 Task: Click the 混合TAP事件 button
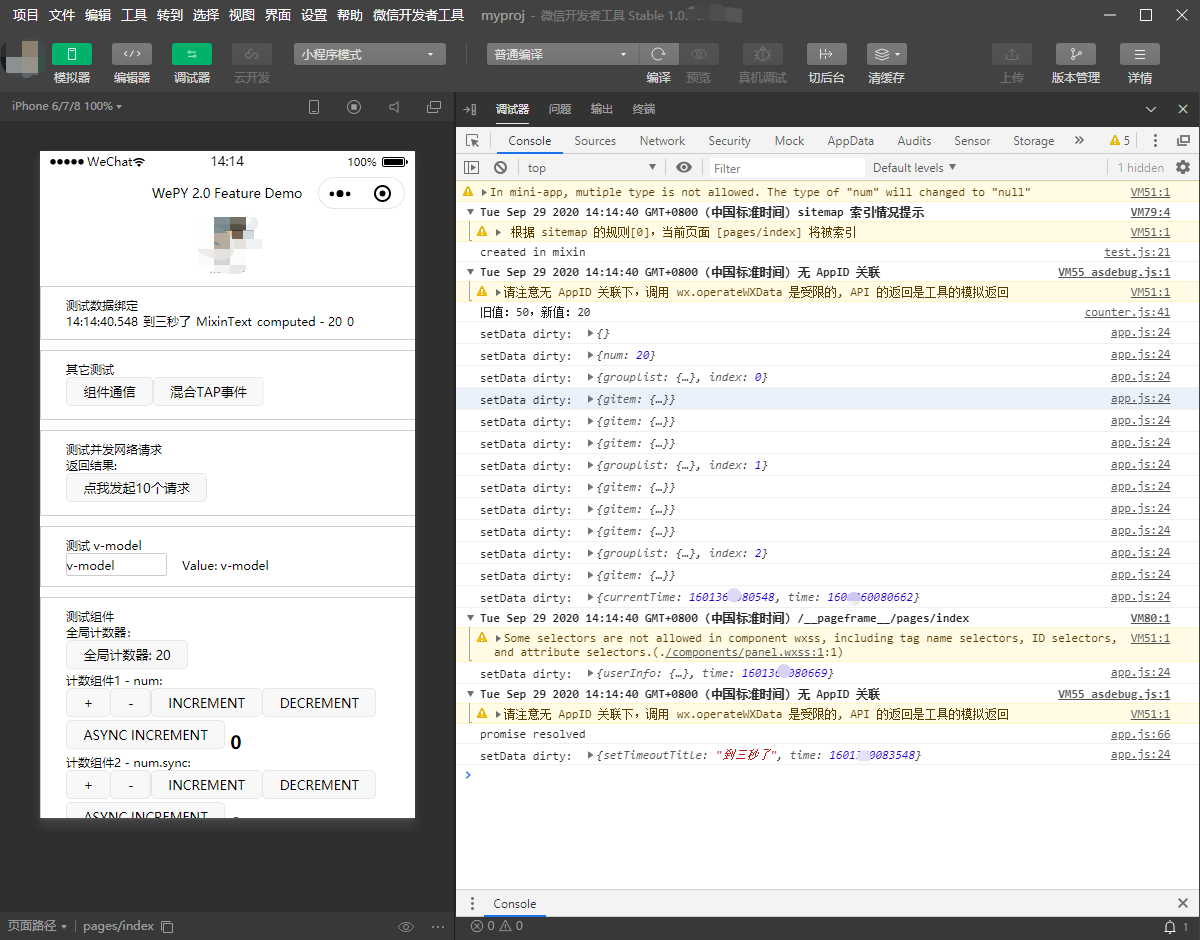pyautogui.click(x=208, y=392)
